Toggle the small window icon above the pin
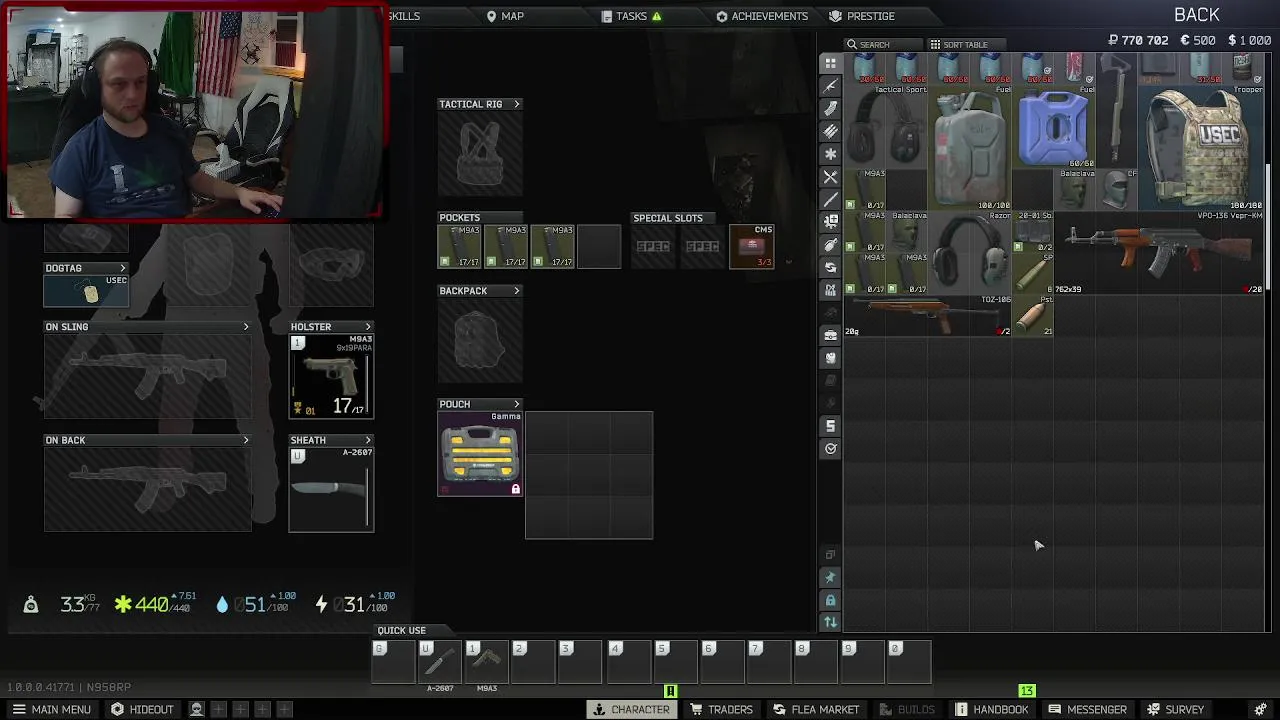This screenshot has height=720, width=1280. (830, 554)
